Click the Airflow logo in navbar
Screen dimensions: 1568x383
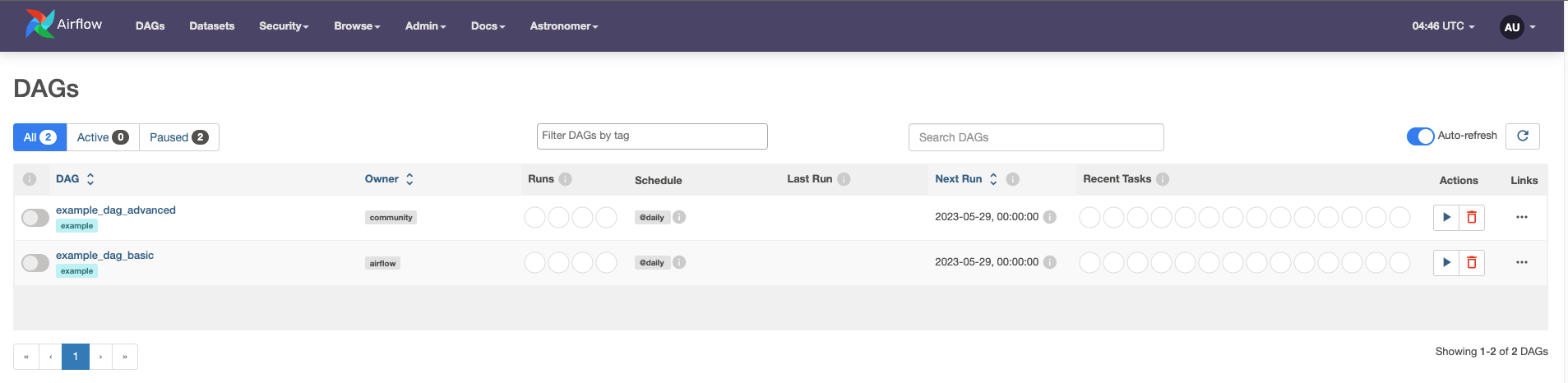[x=63, y=25]
